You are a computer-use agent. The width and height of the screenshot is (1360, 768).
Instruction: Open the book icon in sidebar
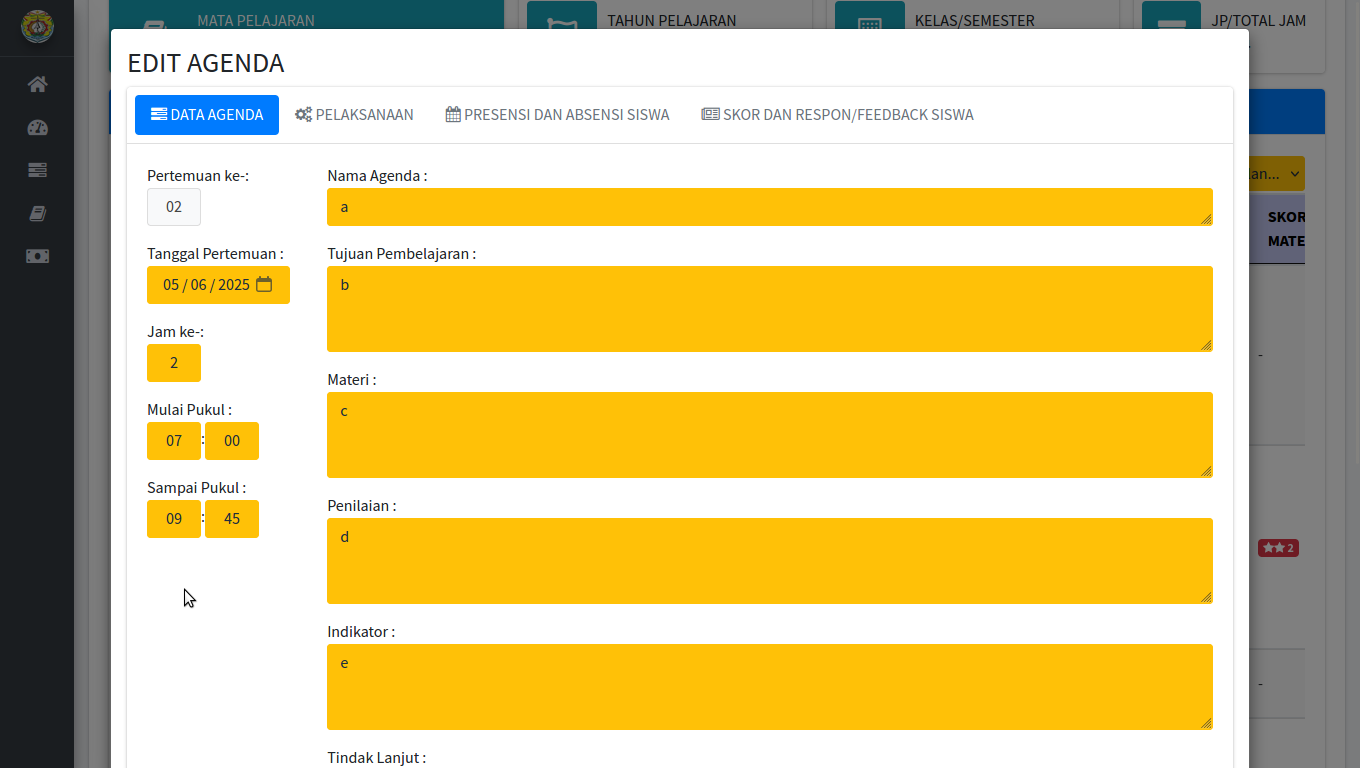(37, 214)
